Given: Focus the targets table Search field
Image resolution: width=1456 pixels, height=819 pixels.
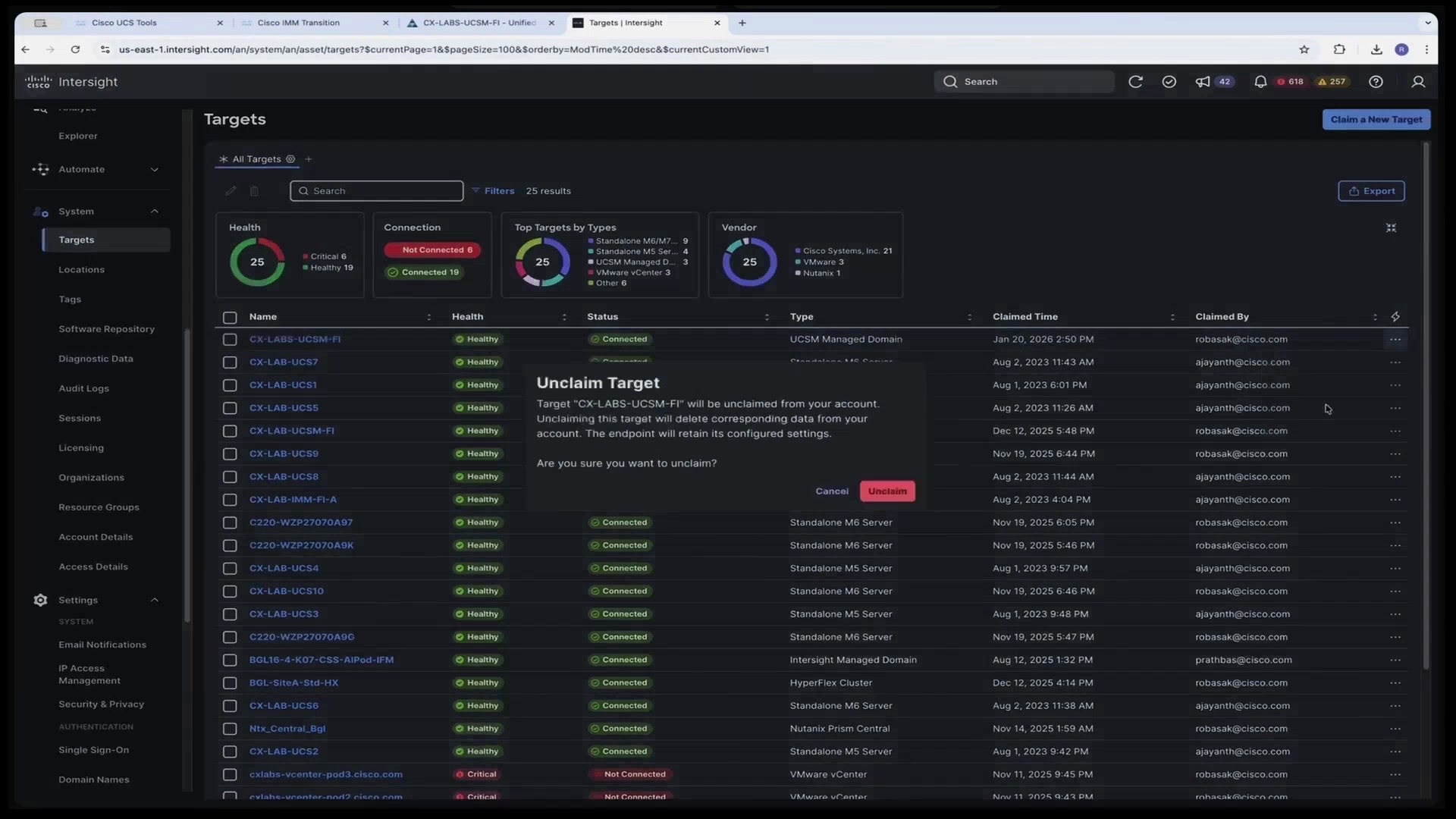Looking at the screenshot, I should click(376, 191).
